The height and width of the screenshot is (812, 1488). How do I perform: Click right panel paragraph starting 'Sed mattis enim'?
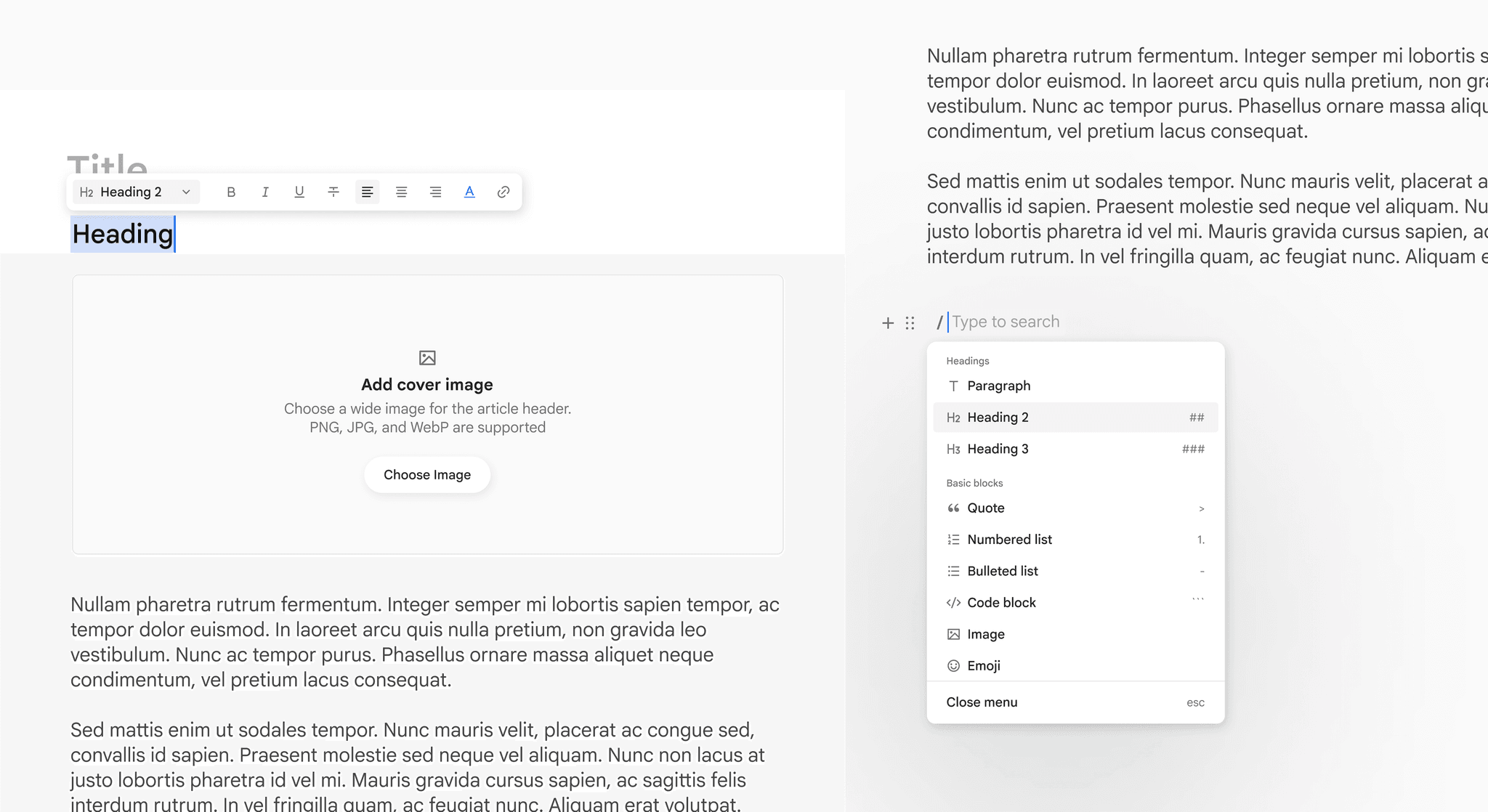(1207, 219)
